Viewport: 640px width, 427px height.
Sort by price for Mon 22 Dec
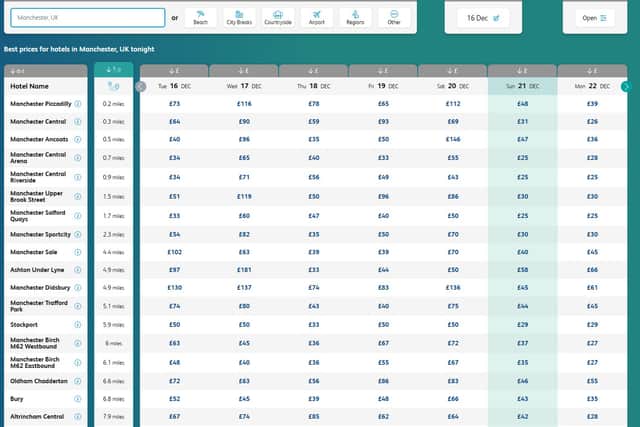tap(592, 71)
